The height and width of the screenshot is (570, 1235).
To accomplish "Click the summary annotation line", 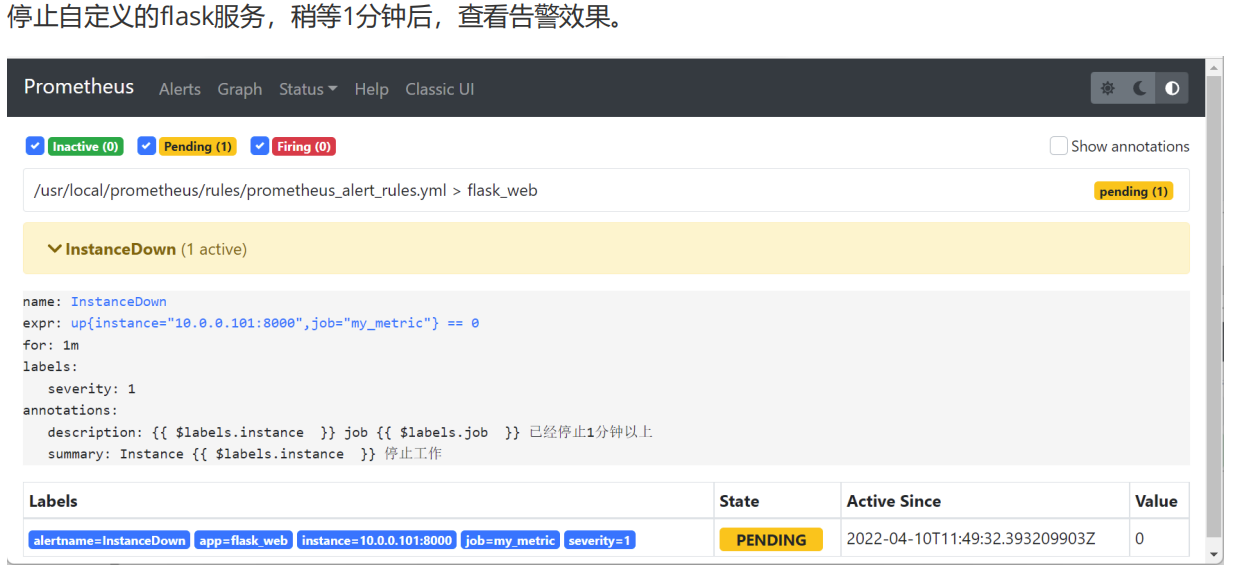I will point(245,454).
